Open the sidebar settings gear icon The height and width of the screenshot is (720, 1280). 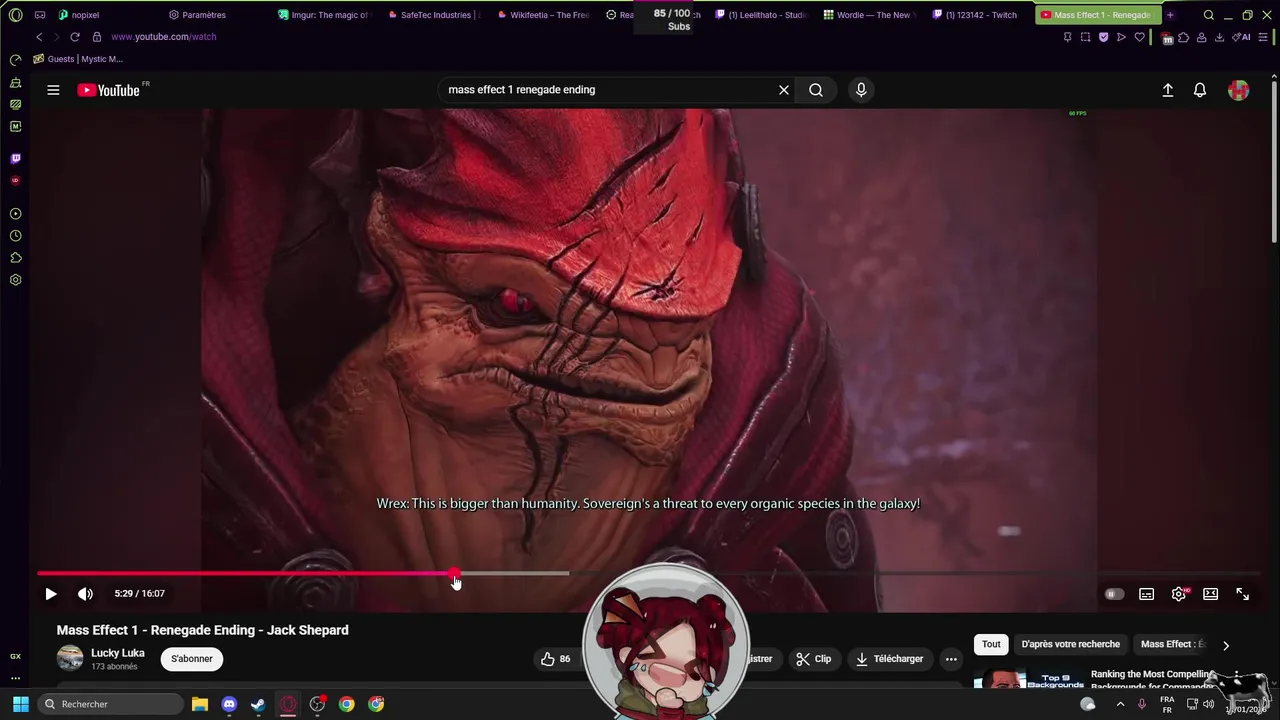click(x=15, y=280)
